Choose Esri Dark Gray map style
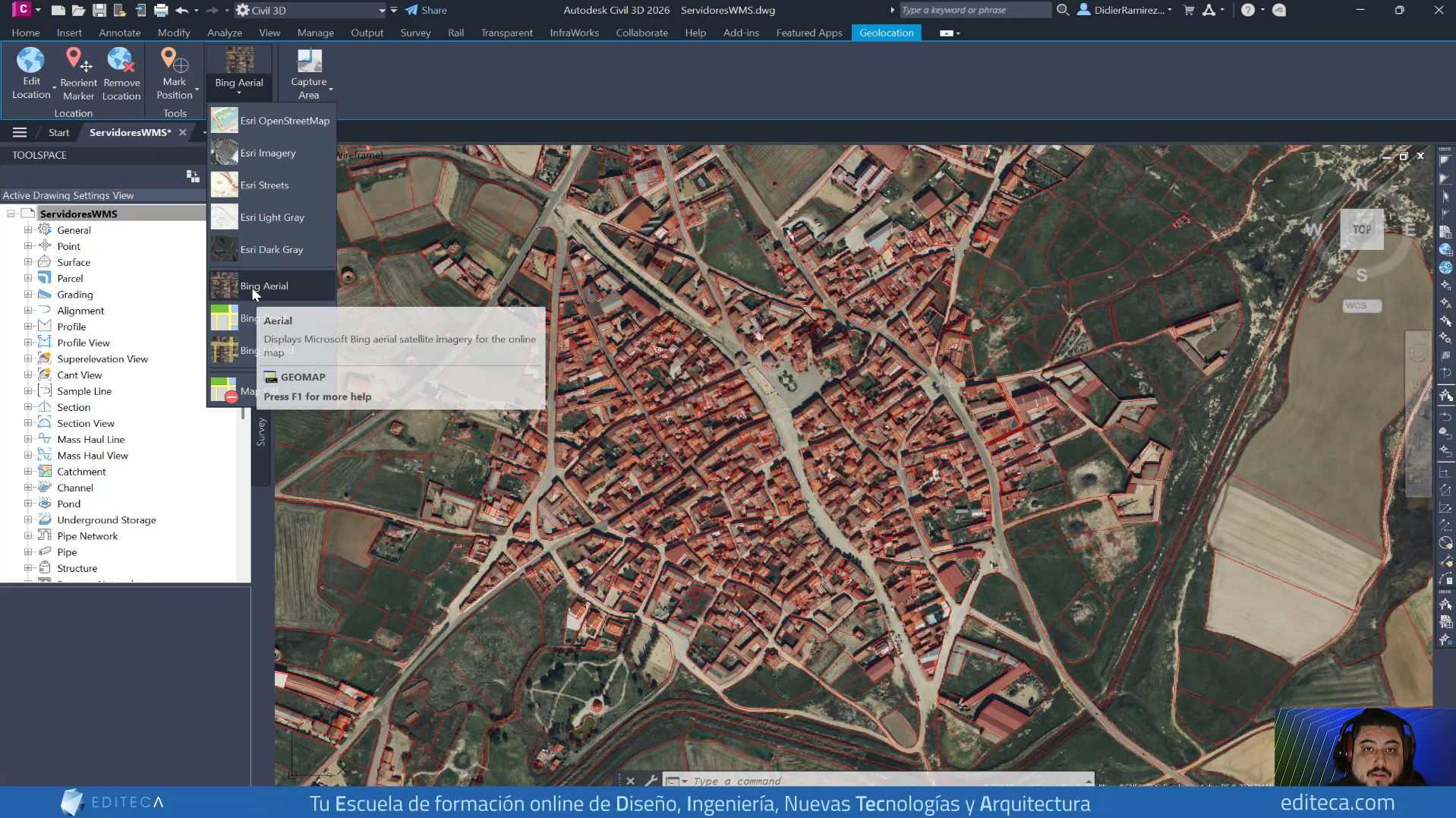Screen dimensions: 1456x818 (272, 249)
